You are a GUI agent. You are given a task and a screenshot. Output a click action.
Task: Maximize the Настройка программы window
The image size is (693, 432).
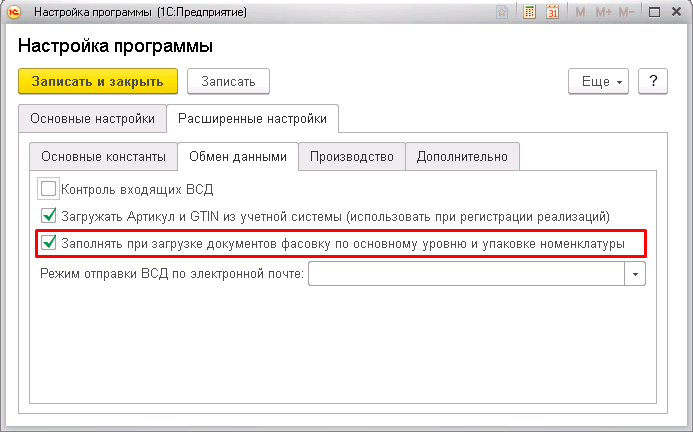(x=654, y=12)
